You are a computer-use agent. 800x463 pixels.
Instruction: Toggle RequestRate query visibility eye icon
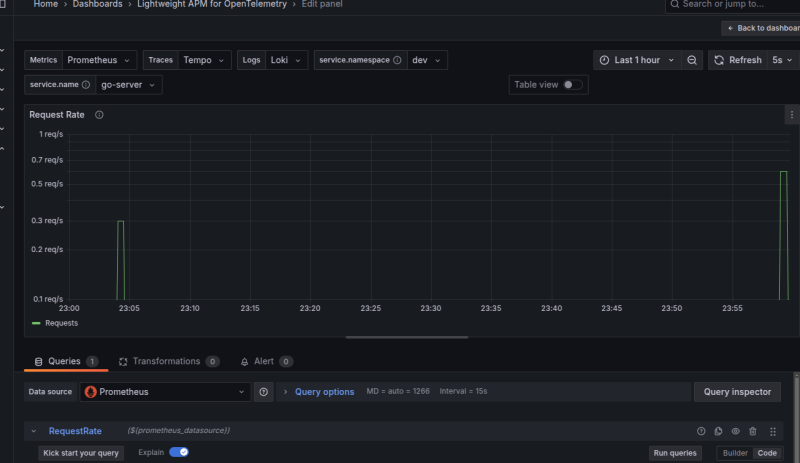click(x=735, y=431)
